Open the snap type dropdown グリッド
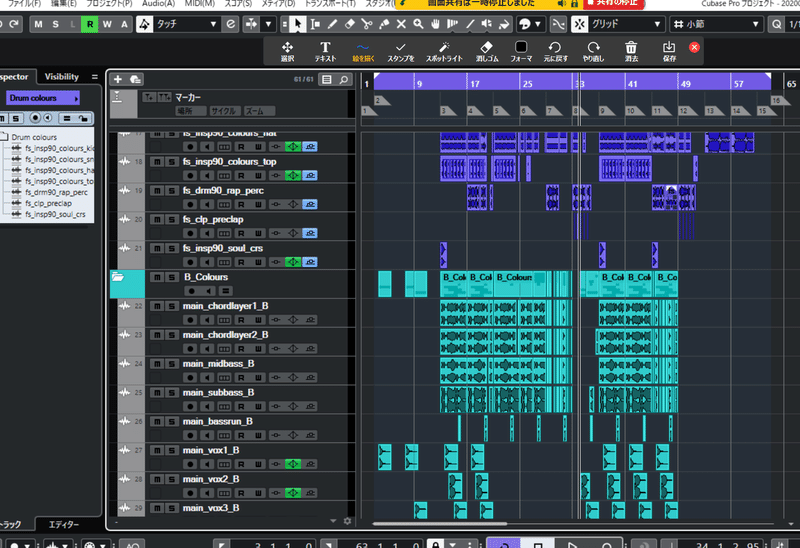 tap(626, 24)
